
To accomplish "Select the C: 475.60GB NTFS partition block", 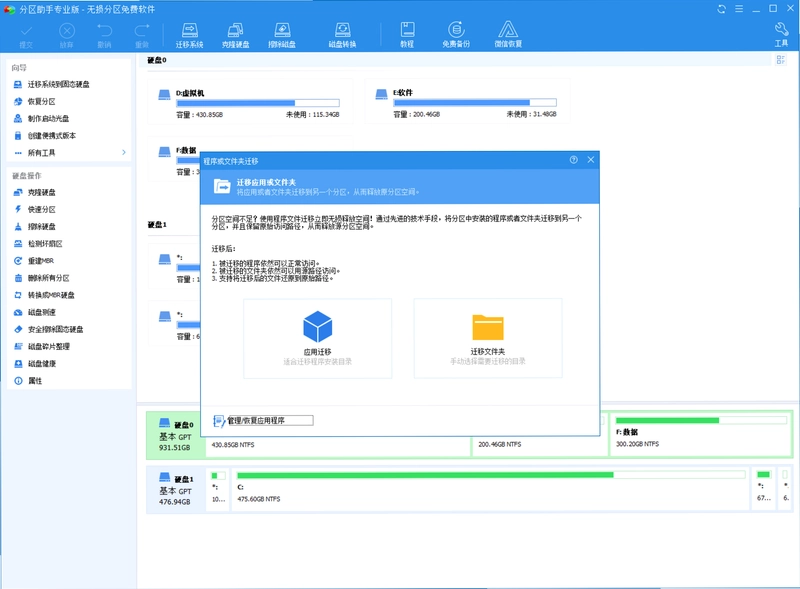I will click(491, 489).
